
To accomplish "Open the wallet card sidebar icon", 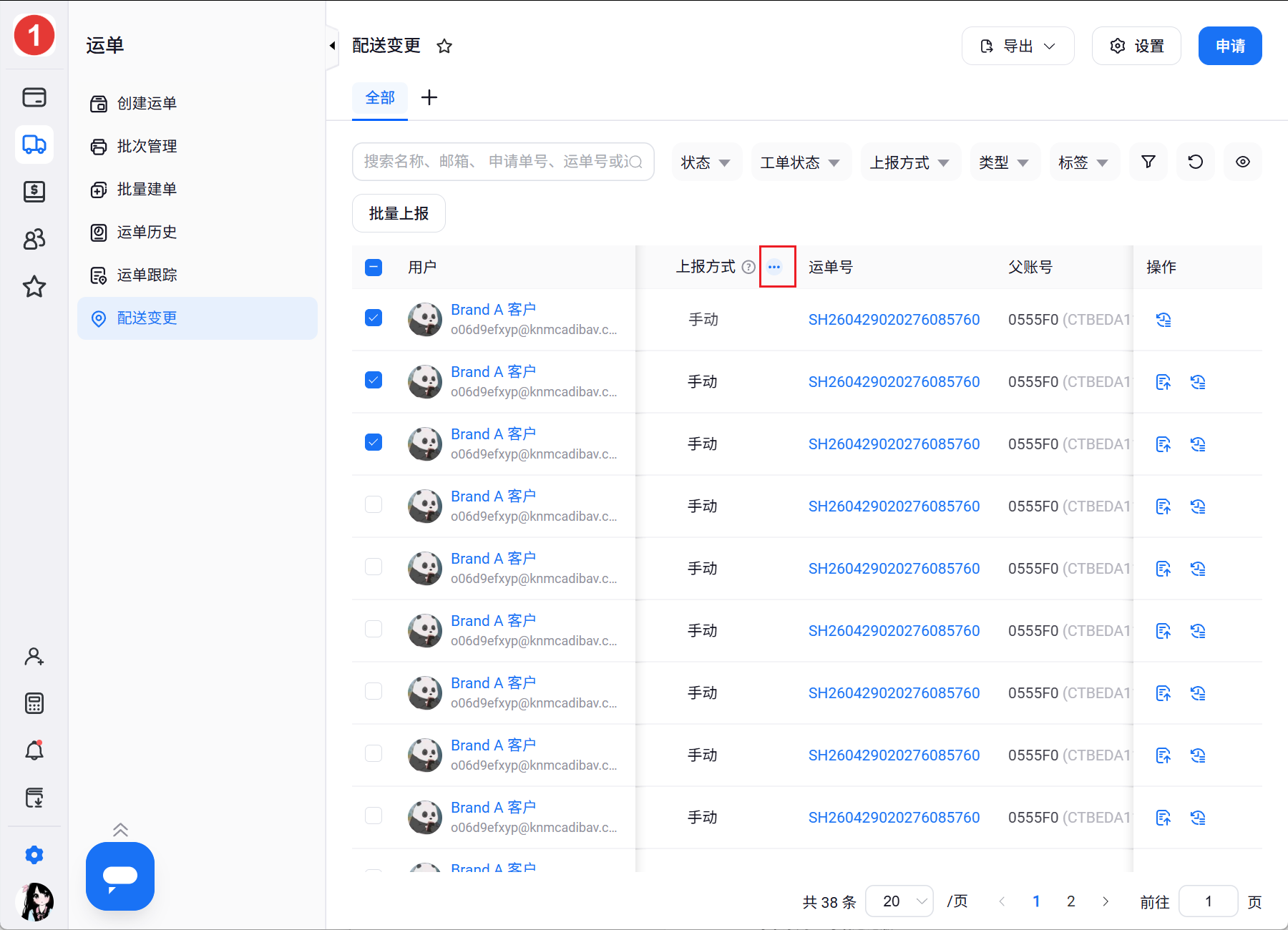I will [x=34, y=97].
